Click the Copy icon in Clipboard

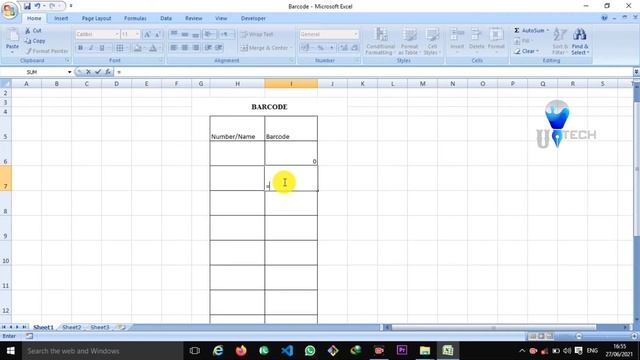(28, 41)
